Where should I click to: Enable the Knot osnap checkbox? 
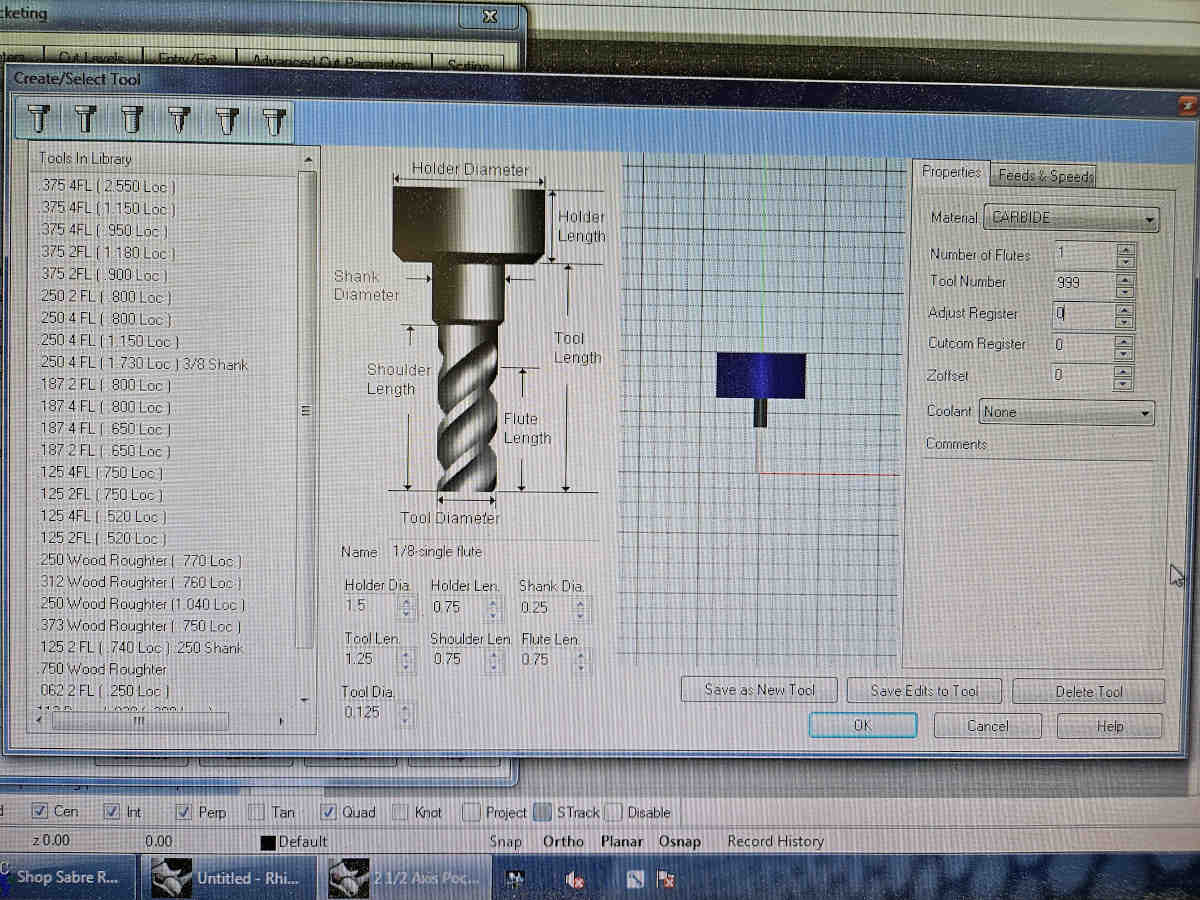pyautogui.click(x=400, y=812)
